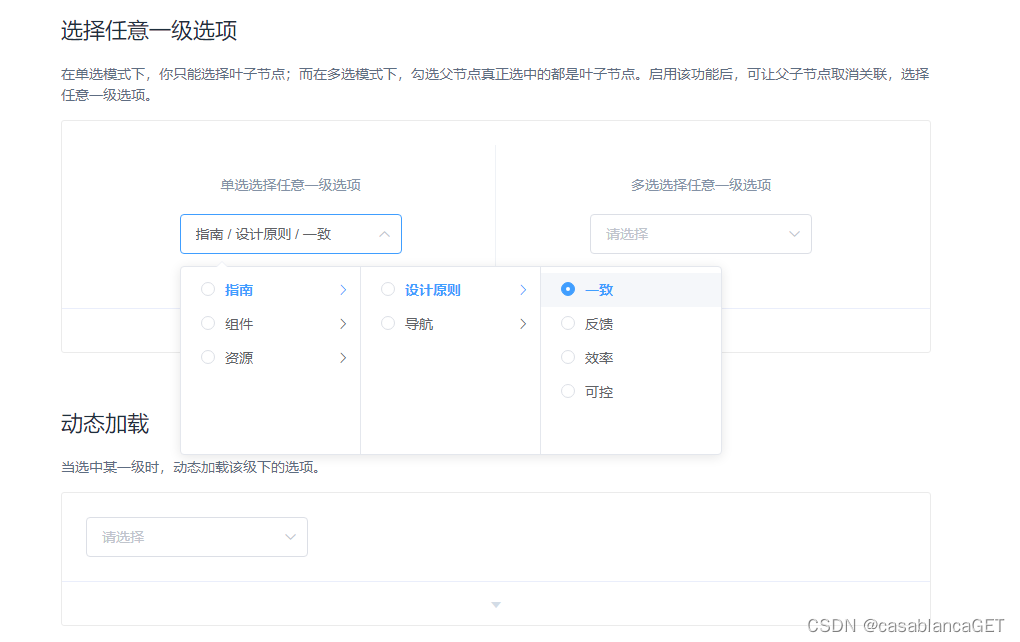Expand 导航 using its chevron arrow
This screenshot has height=642, width=1020.
point(523,323)
